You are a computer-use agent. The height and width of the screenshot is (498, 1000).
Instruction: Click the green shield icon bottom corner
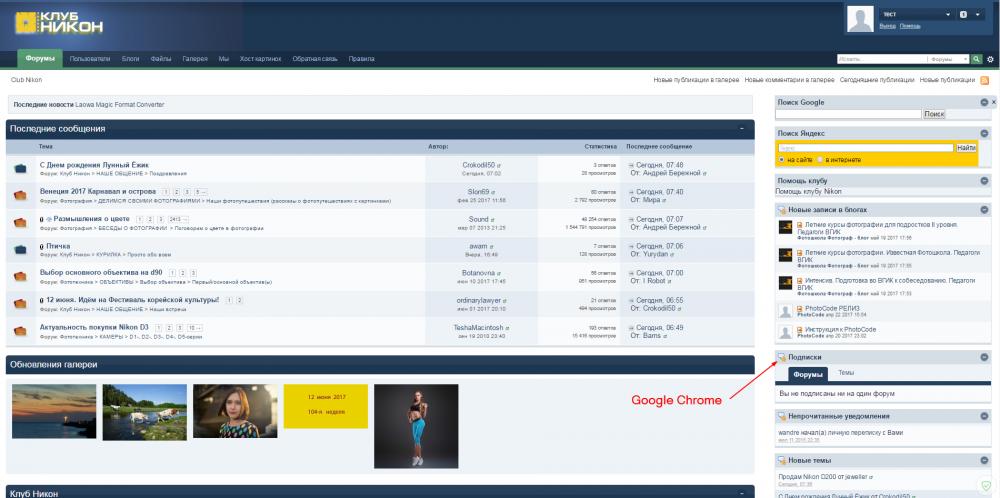tap(986, 486)
